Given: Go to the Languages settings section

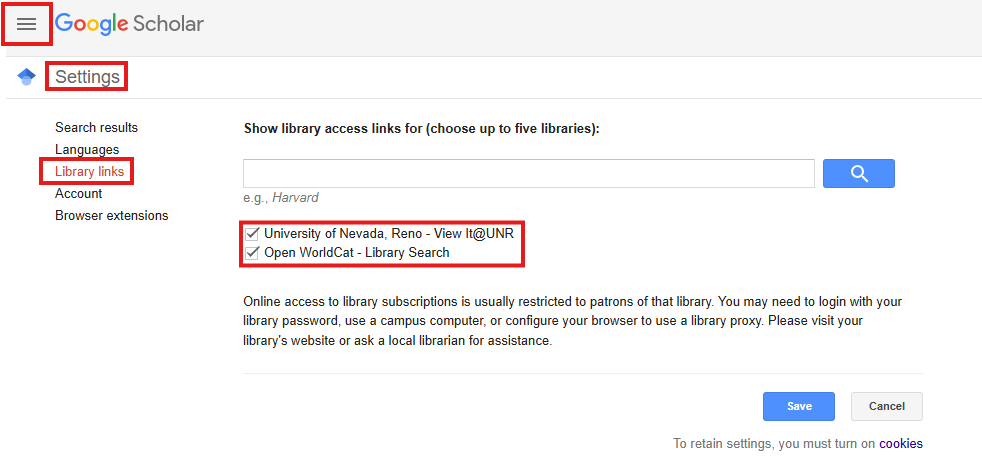Looking at the screenshot, I should point(87,150).
